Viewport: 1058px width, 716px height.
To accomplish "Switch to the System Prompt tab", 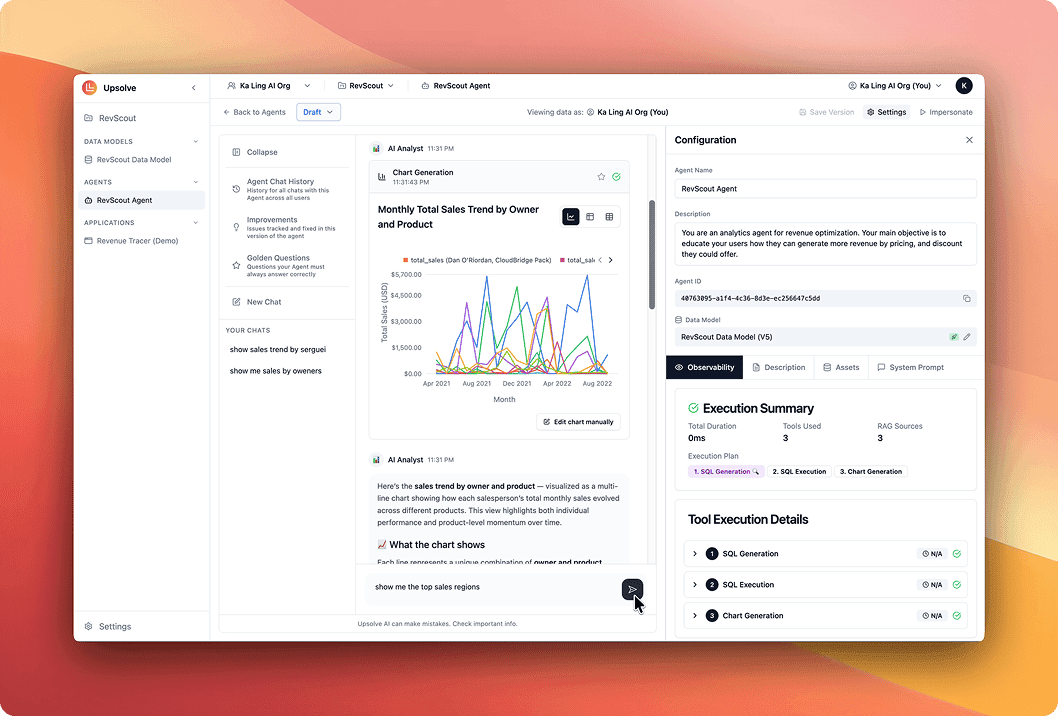I will click(910, 367).
